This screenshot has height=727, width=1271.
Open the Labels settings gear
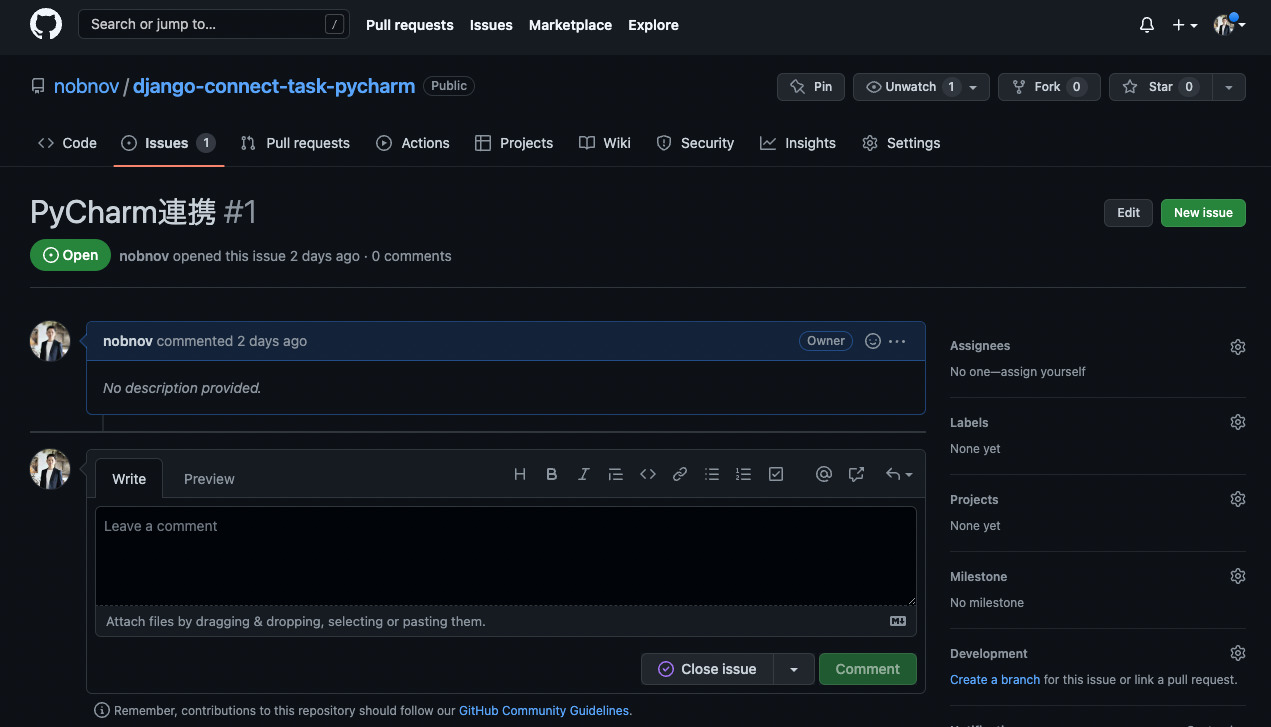click(x=1237, y=421)
